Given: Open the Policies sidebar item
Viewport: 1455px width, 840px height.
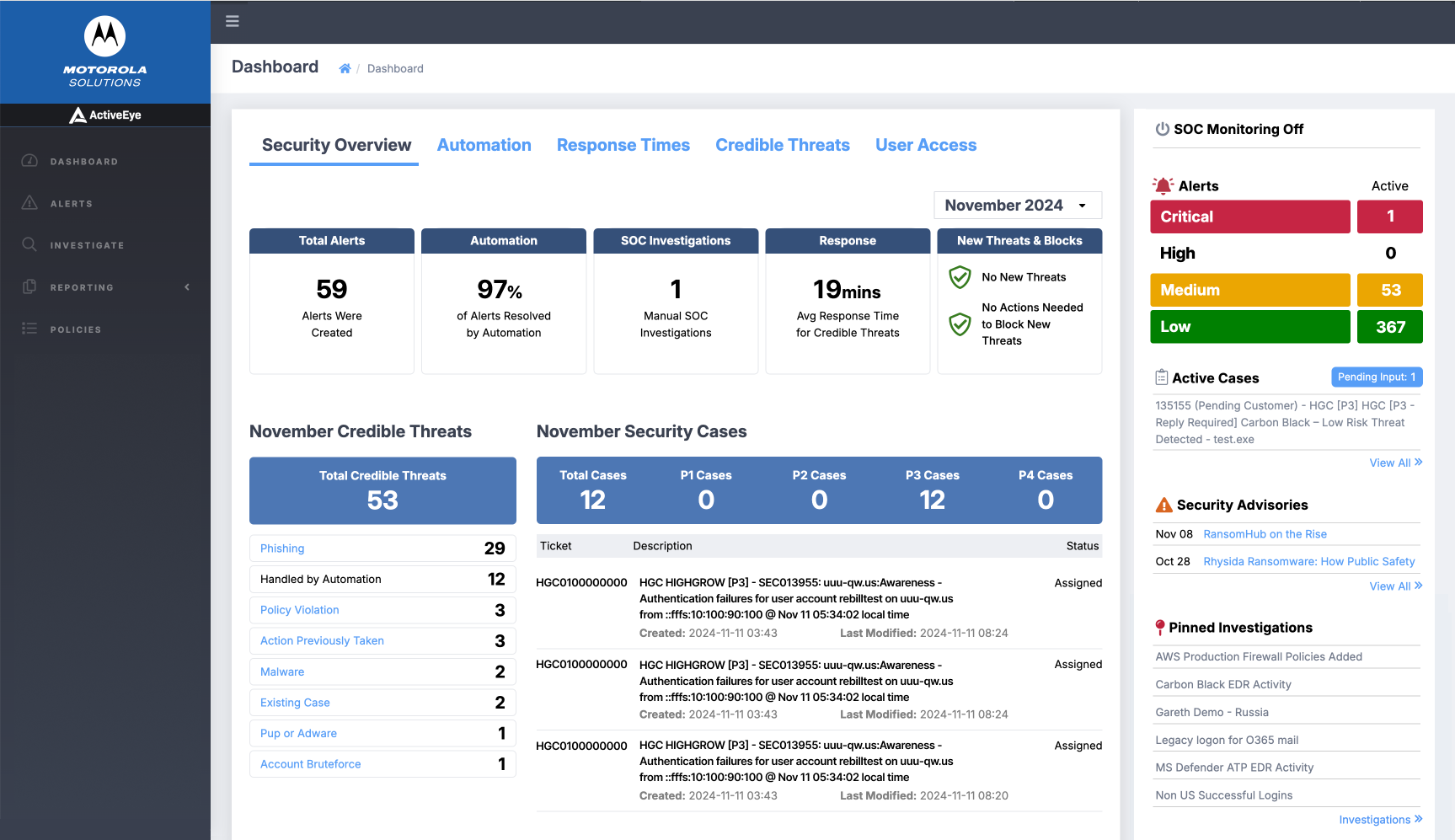Looking at the screenshot, I should click(x=75, y=329).
